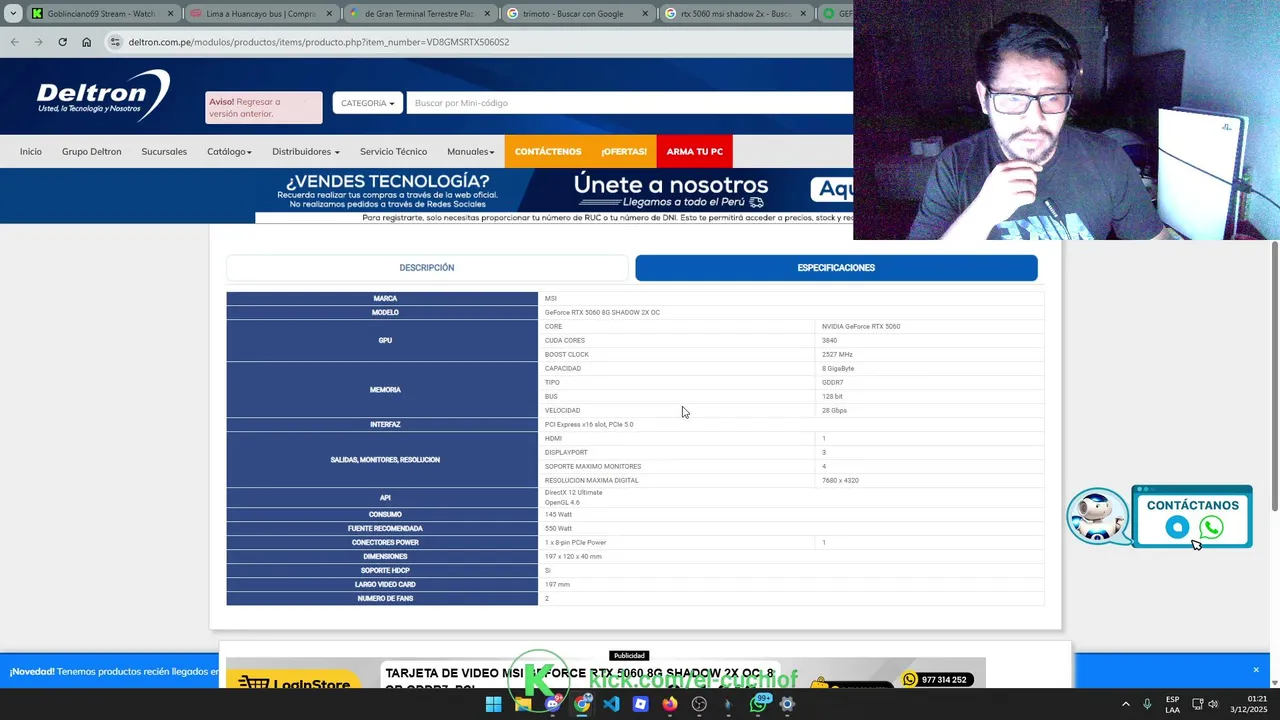The image size is (1280, 720).
Task: Open Google Chrome from taskbar
Action: (x=582, y=704)
